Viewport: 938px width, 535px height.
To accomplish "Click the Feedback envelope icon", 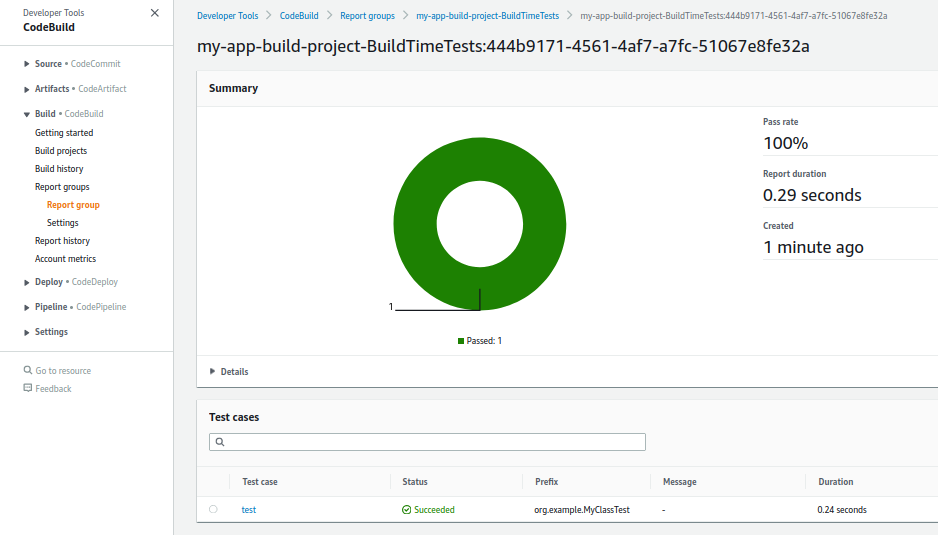I will (x=28, y=388).
